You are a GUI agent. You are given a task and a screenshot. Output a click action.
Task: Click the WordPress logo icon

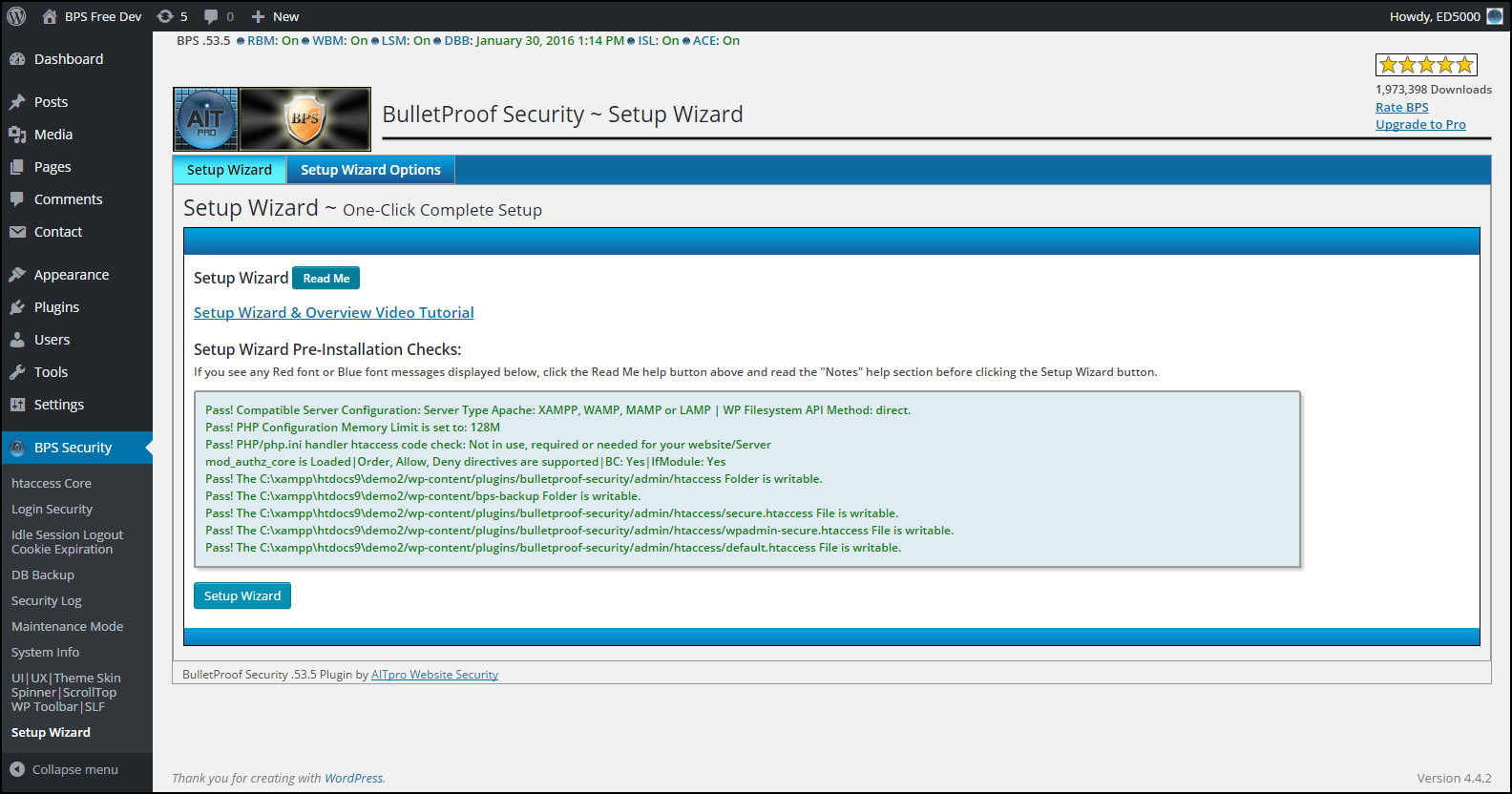click(16, 16)
